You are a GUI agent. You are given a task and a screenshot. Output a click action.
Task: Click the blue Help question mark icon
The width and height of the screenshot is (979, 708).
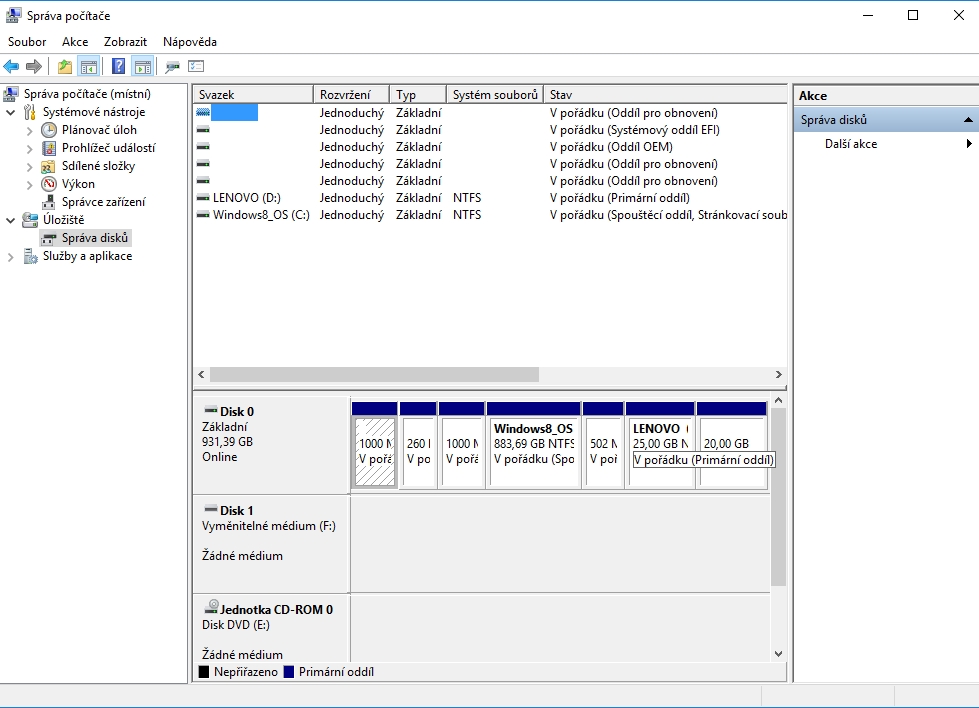pyautogui.click(x=118, y=66)
